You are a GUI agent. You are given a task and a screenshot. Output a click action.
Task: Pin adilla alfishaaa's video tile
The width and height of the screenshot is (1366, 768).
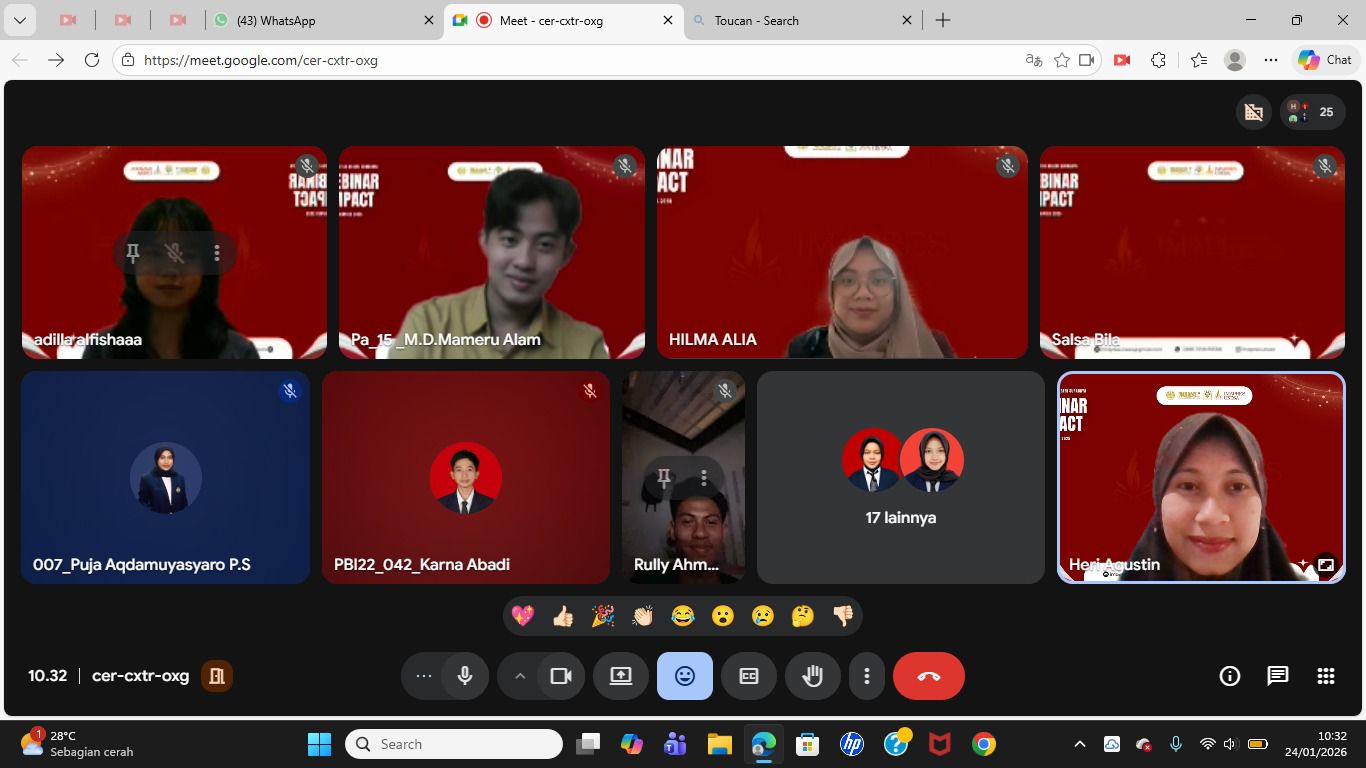[x=133, y=253]
